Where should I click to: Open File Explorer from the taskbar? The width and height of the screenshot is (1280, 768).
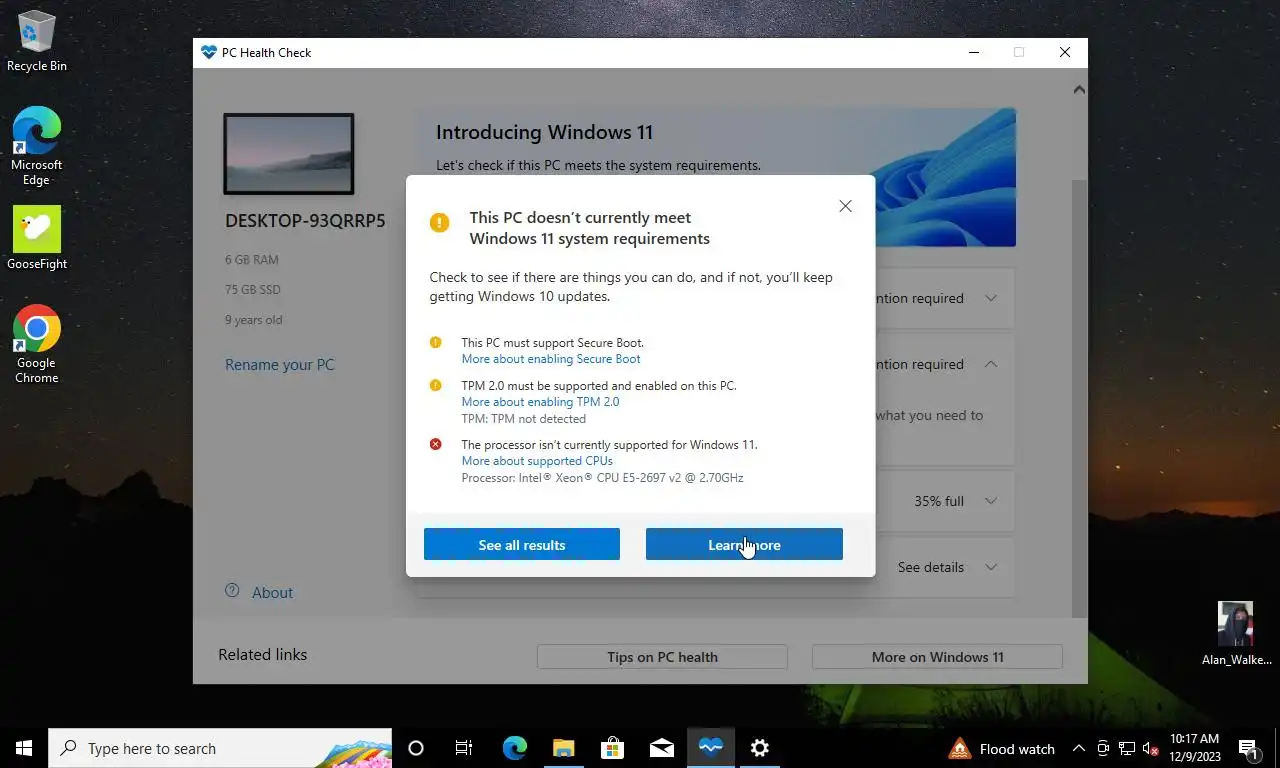[564, 748]
